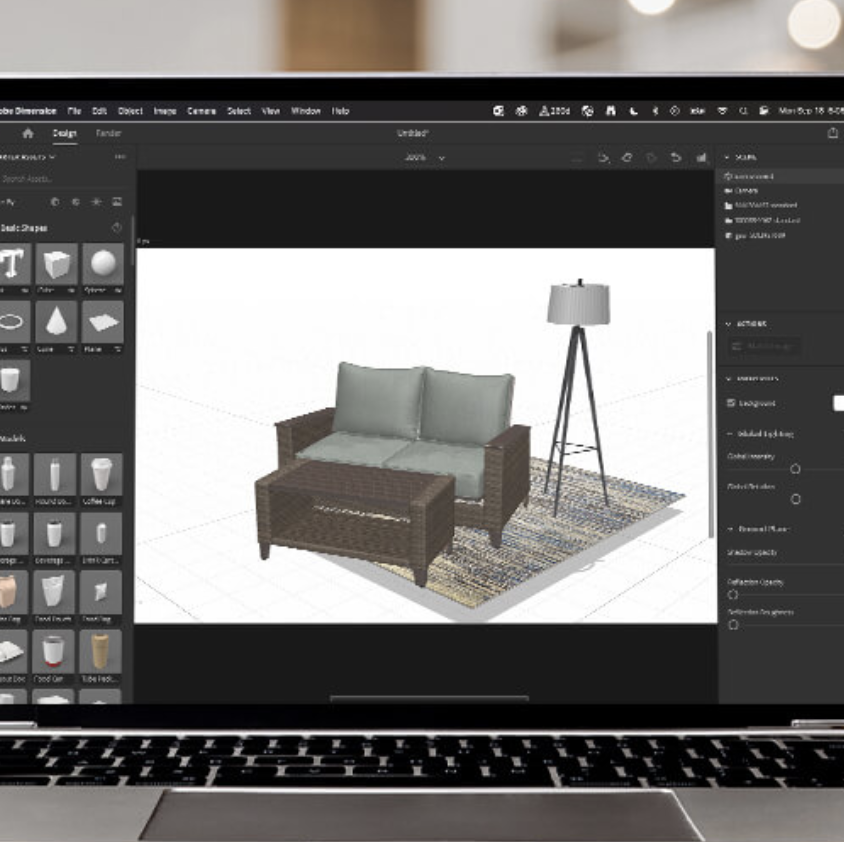Click the small icon on Cone label
The height and width of the screenshot is (842, 844).
pos(72,349)
